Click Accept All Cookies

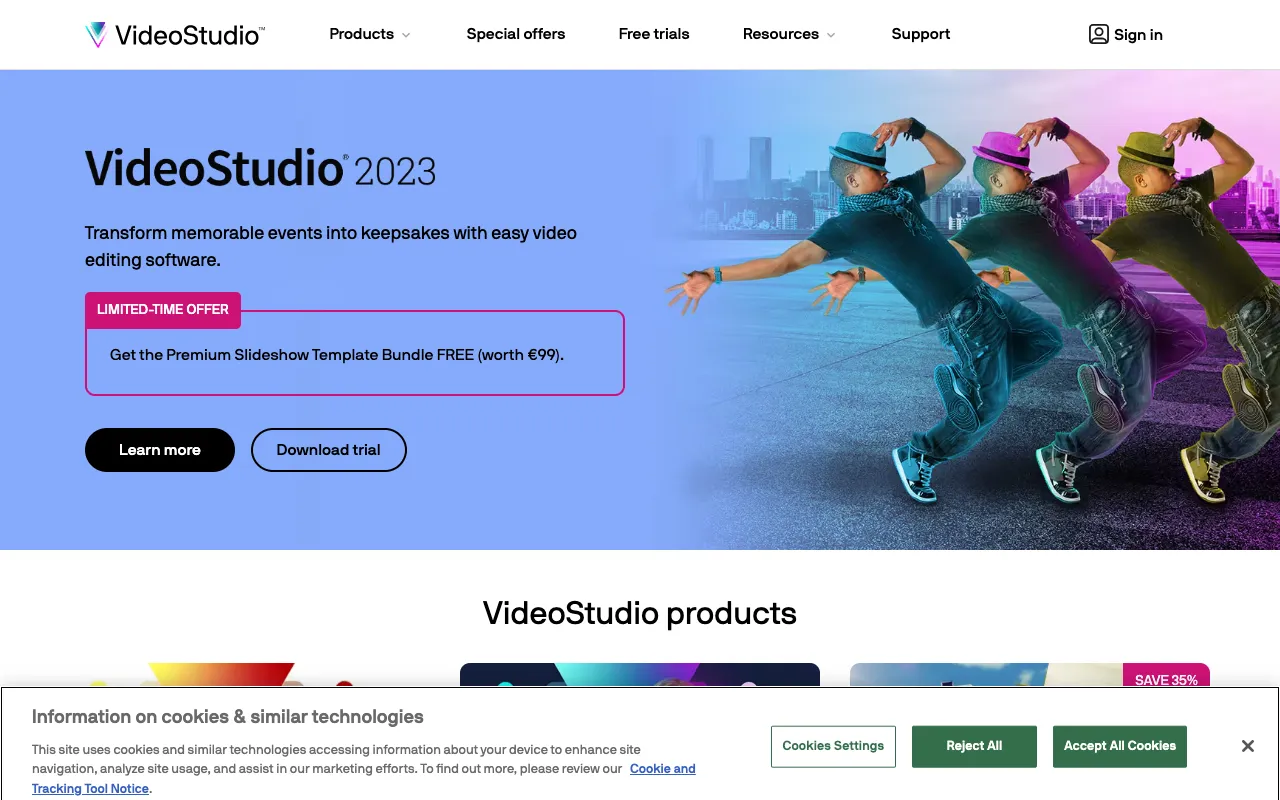(x=1119, y=745)
